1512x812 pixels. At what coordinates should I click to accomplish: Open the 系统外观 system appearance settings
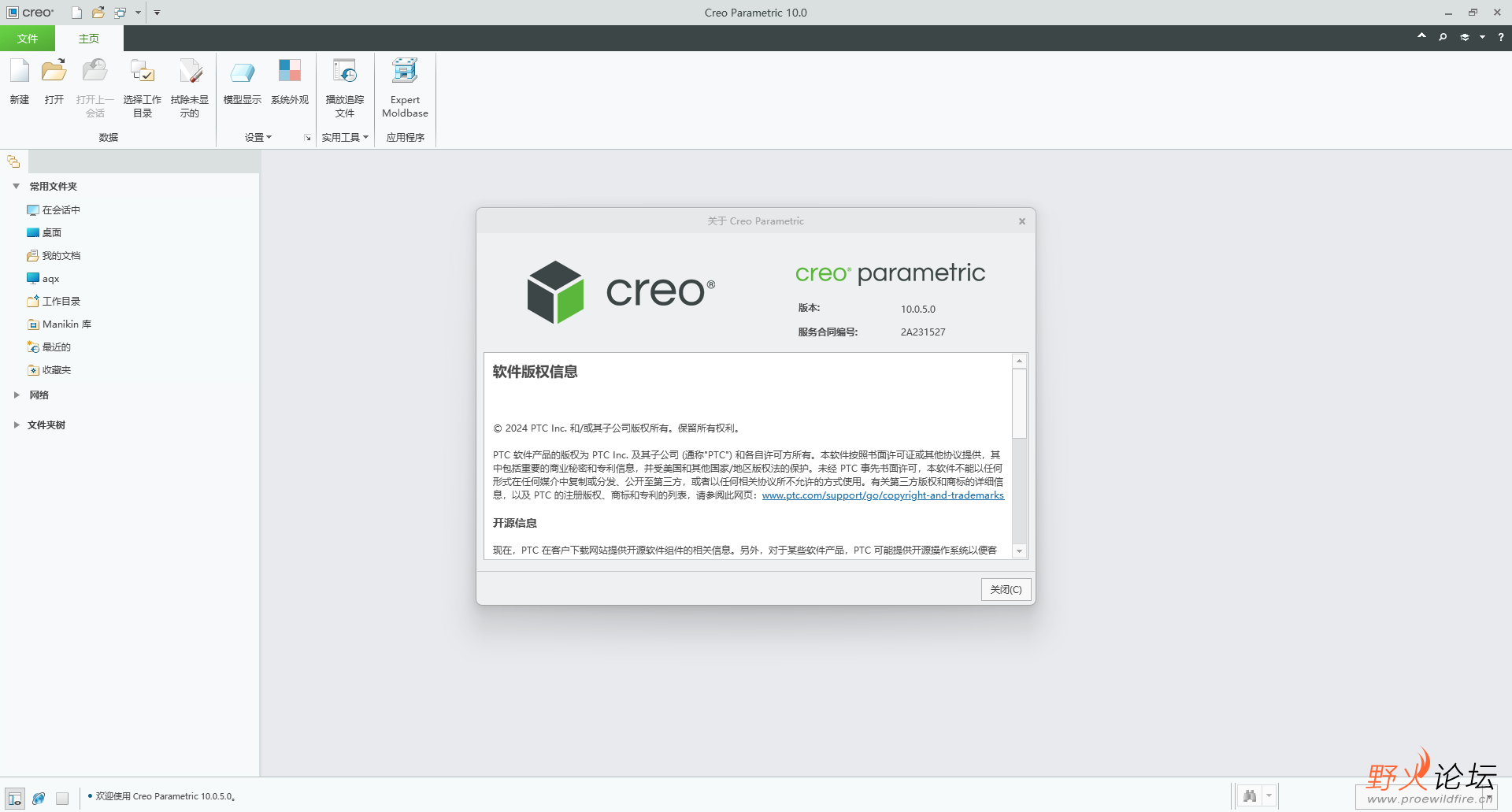tap(290, 72)
